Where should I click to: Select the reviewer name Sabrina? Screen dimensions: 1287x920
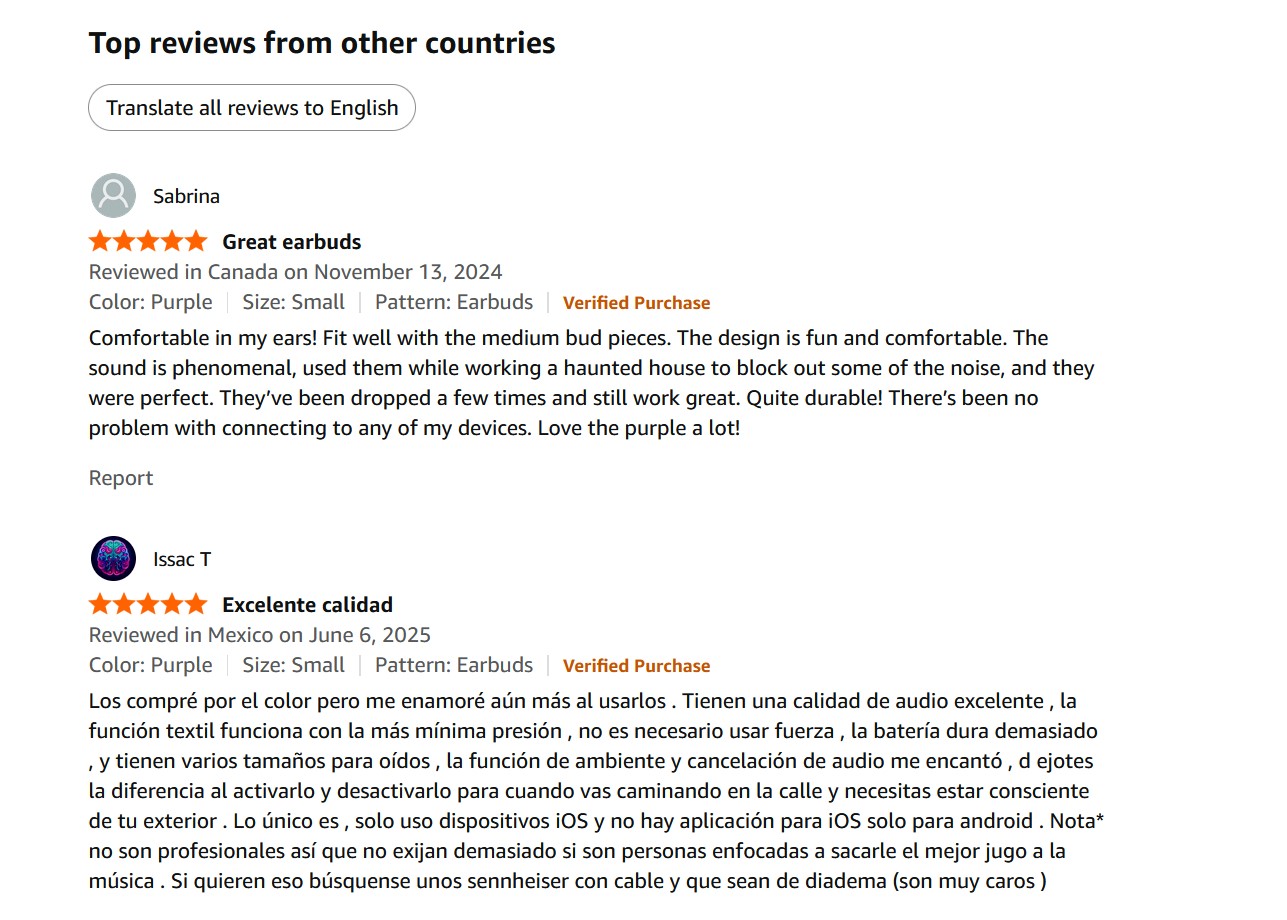[186, 196]
